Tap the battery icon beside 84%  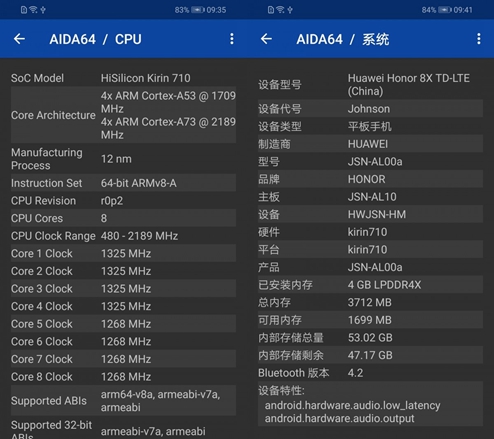point(445,10)
